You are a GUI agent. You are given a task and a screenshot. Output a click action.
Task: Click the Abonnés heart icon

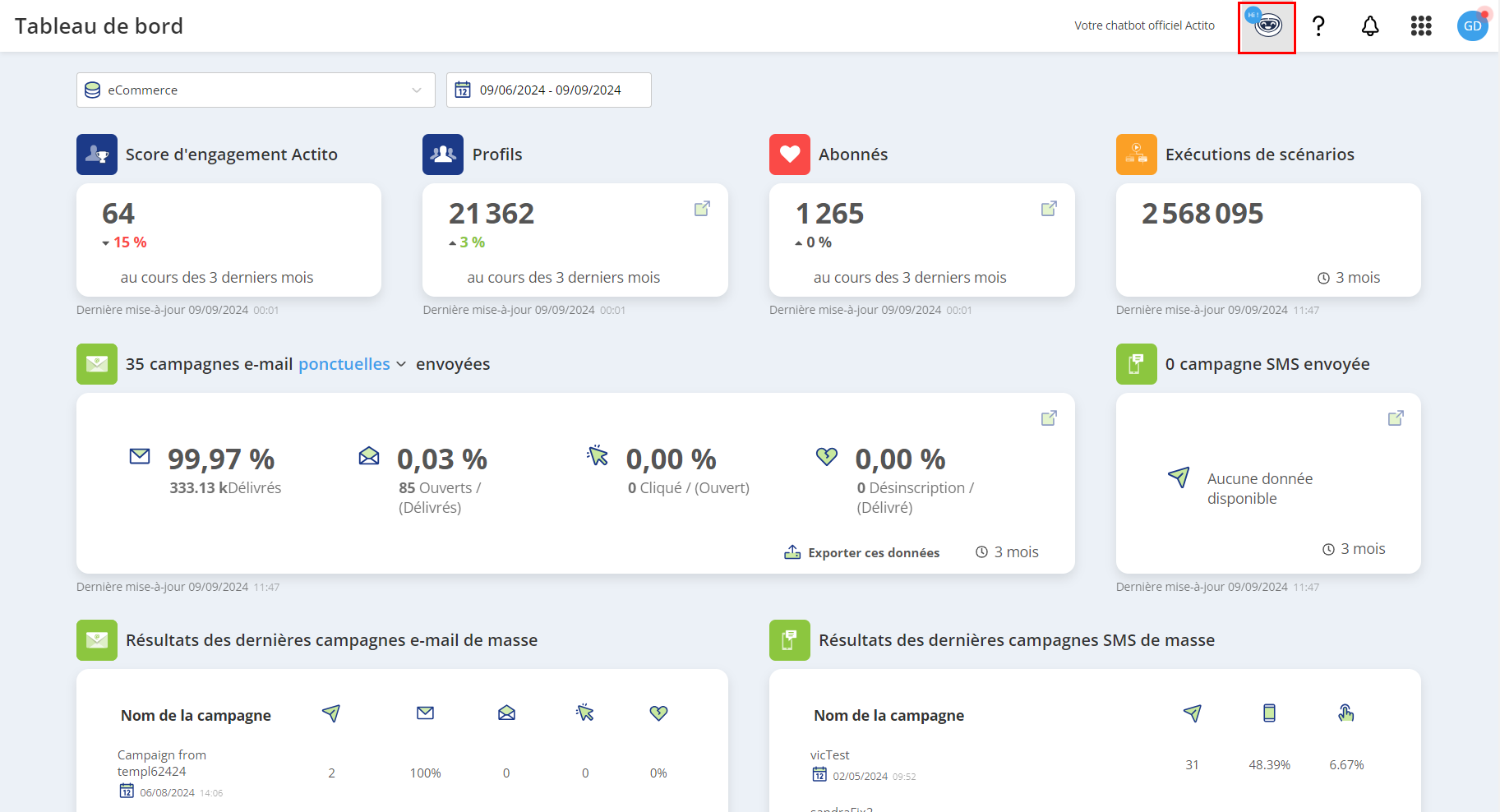790,155
